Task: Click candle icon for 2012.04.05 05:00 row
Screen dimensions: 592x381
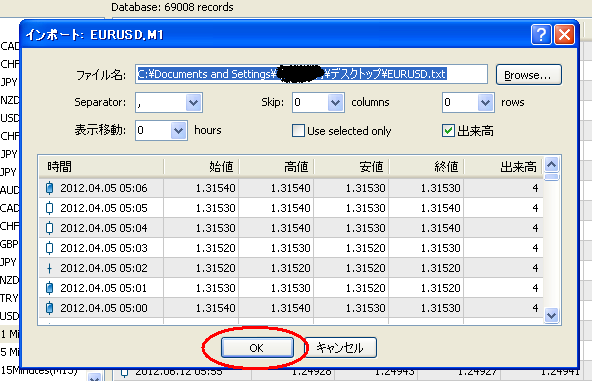Action: [x=49, y=308]
